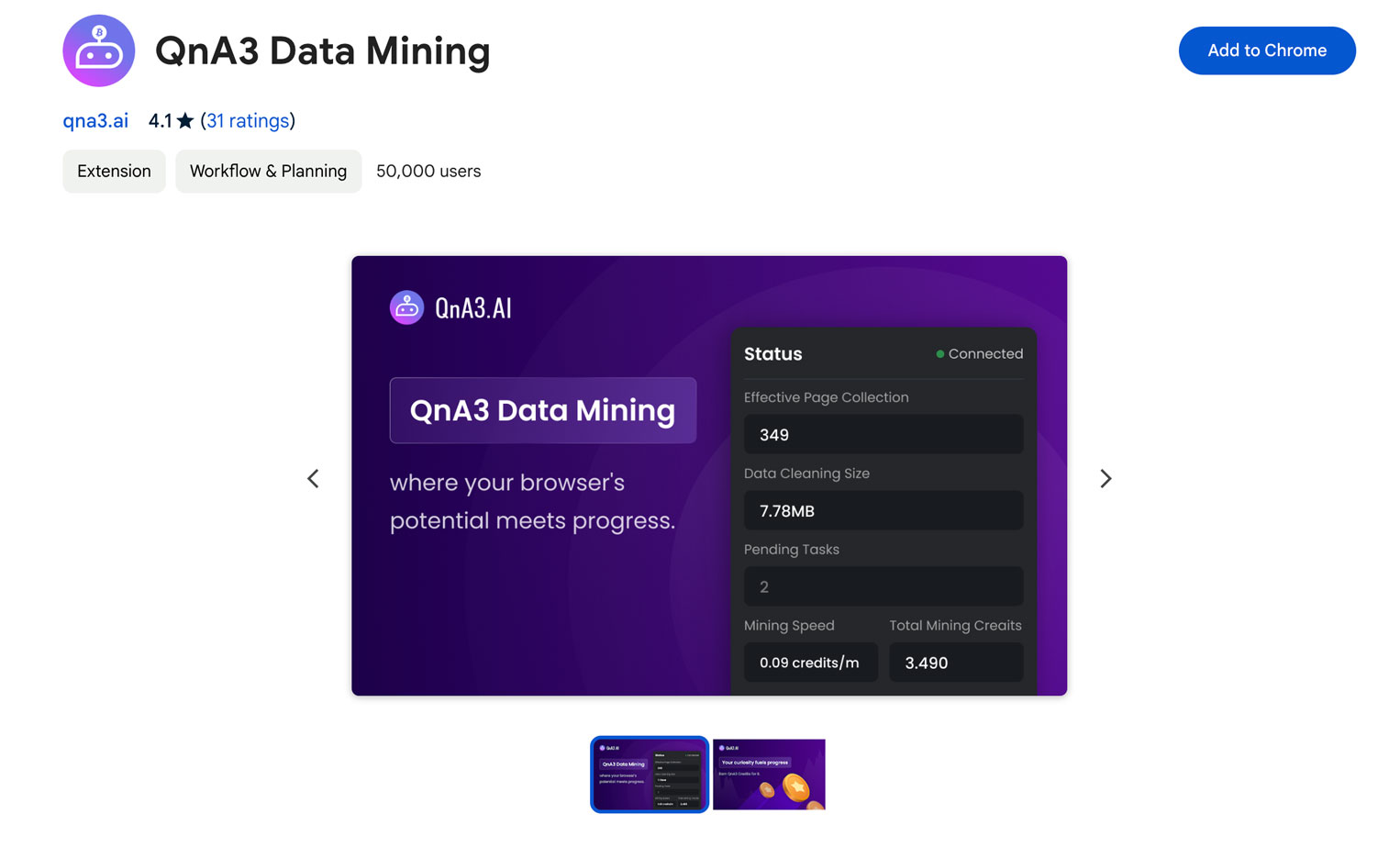This screenshot has width=1400, height=847.
Task: Select the second thumbnail with coins
Action: (769, 775)
